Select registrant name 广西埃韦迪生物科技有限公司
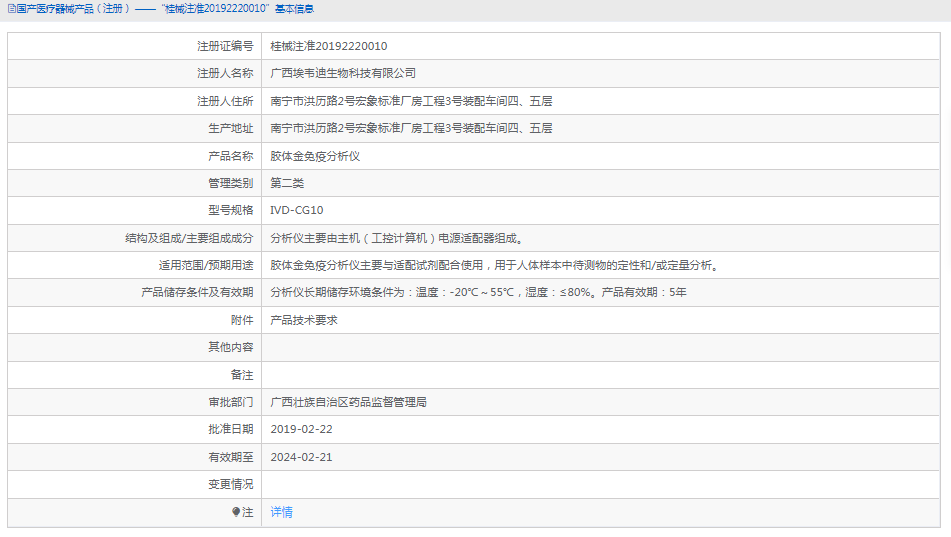The height and width of the screenshot is (537, 951). pyautogui.click(x=343, y=73)
